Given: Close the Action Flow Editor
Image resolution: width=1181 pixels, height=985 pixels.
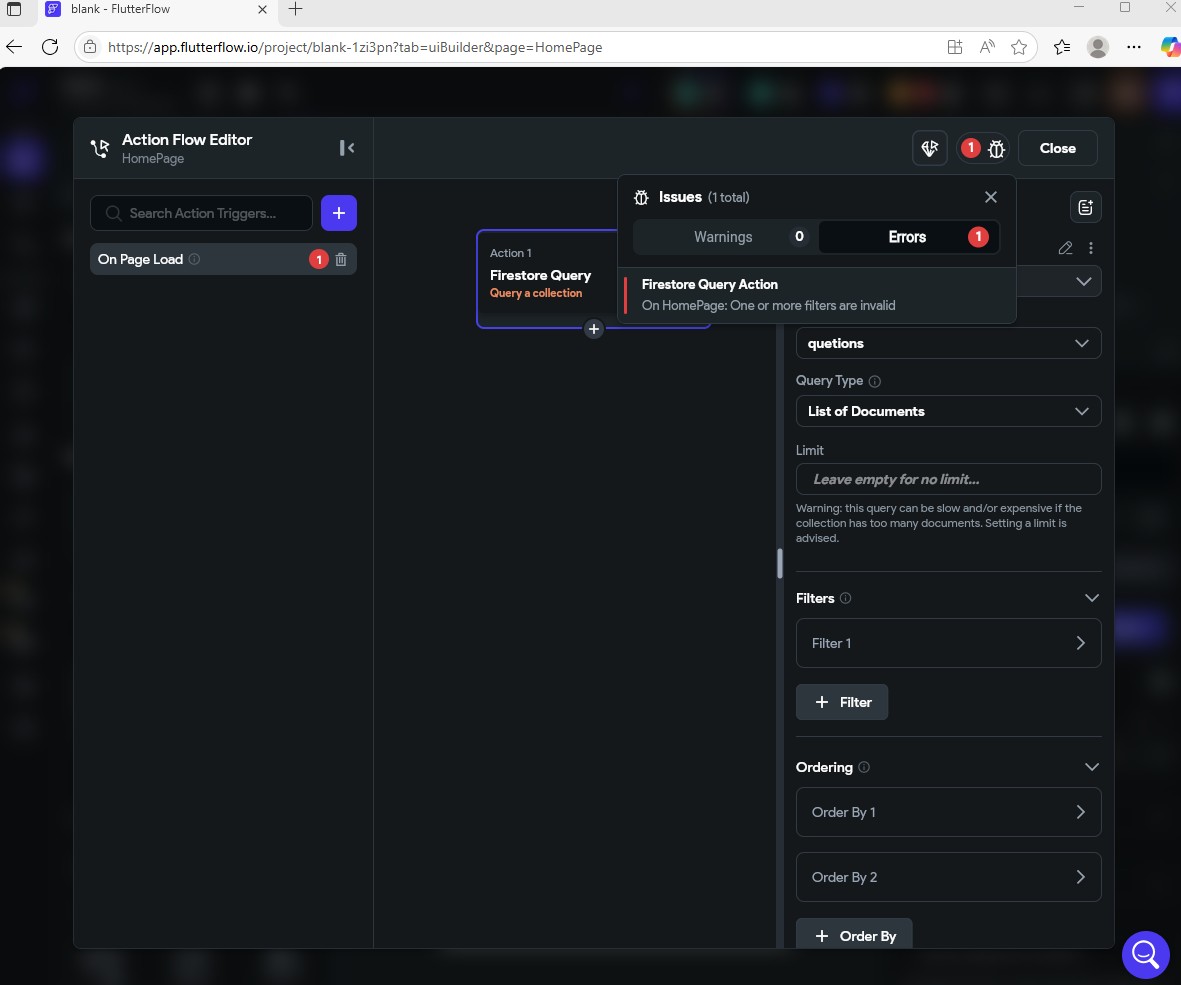Looking at the screenshot, I should (x=1057, y=148).
